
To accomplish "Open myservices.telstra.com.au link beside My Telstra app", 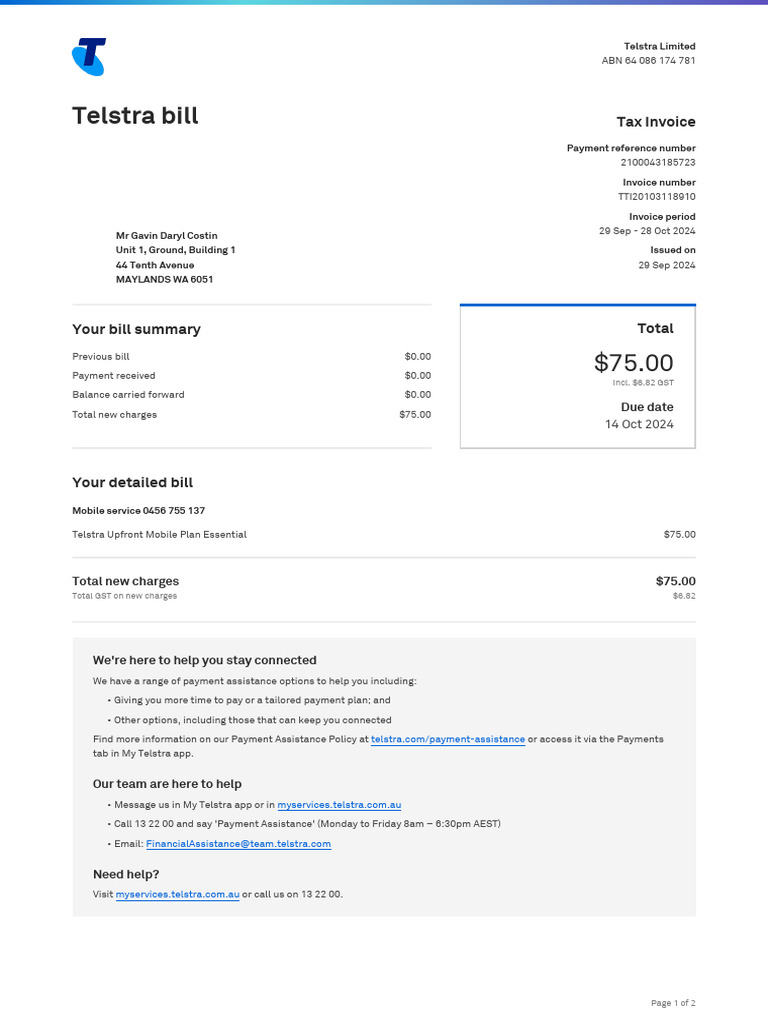I will tap(339, 804).
